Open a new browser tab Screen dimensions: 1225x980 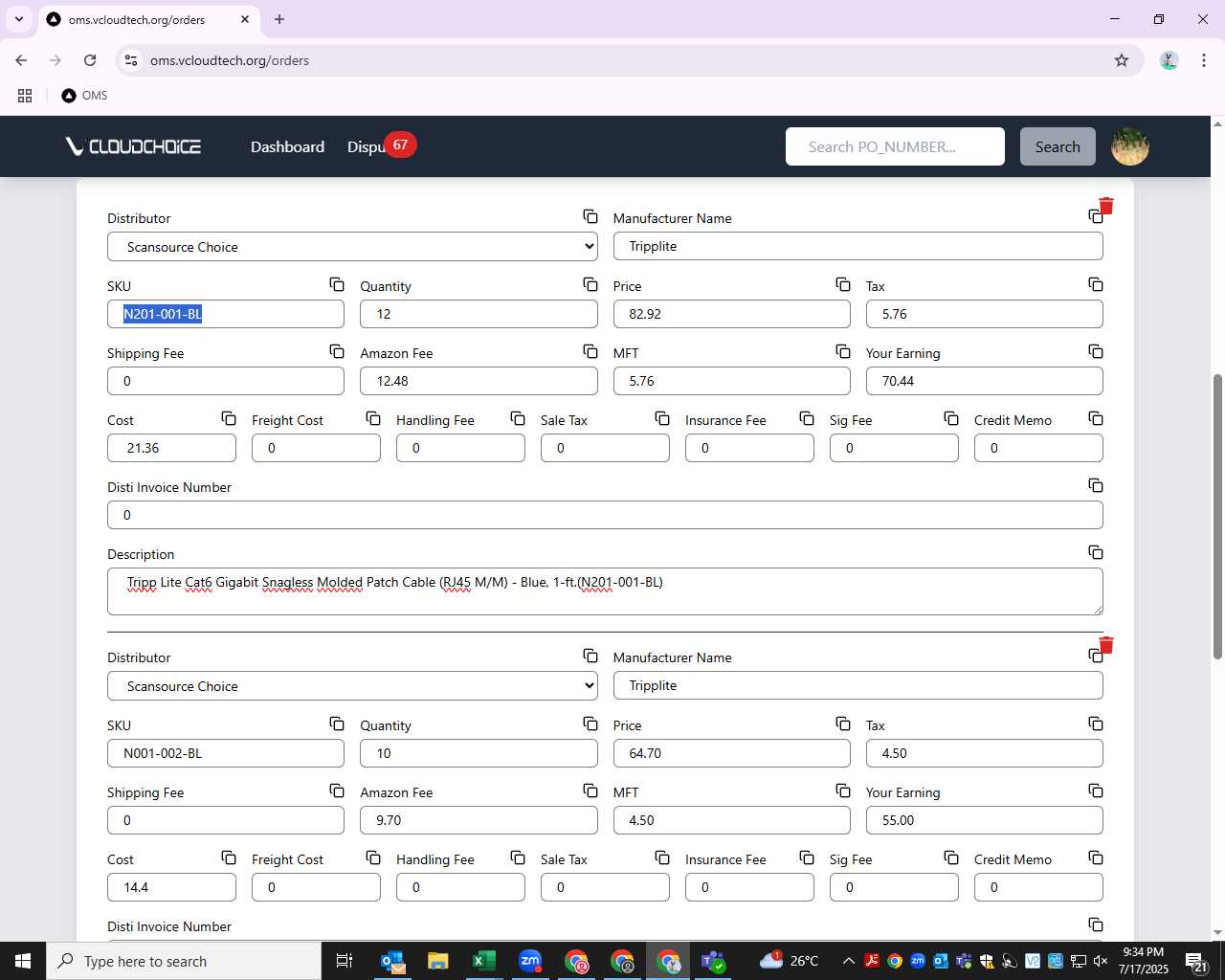tap(279, 19)
